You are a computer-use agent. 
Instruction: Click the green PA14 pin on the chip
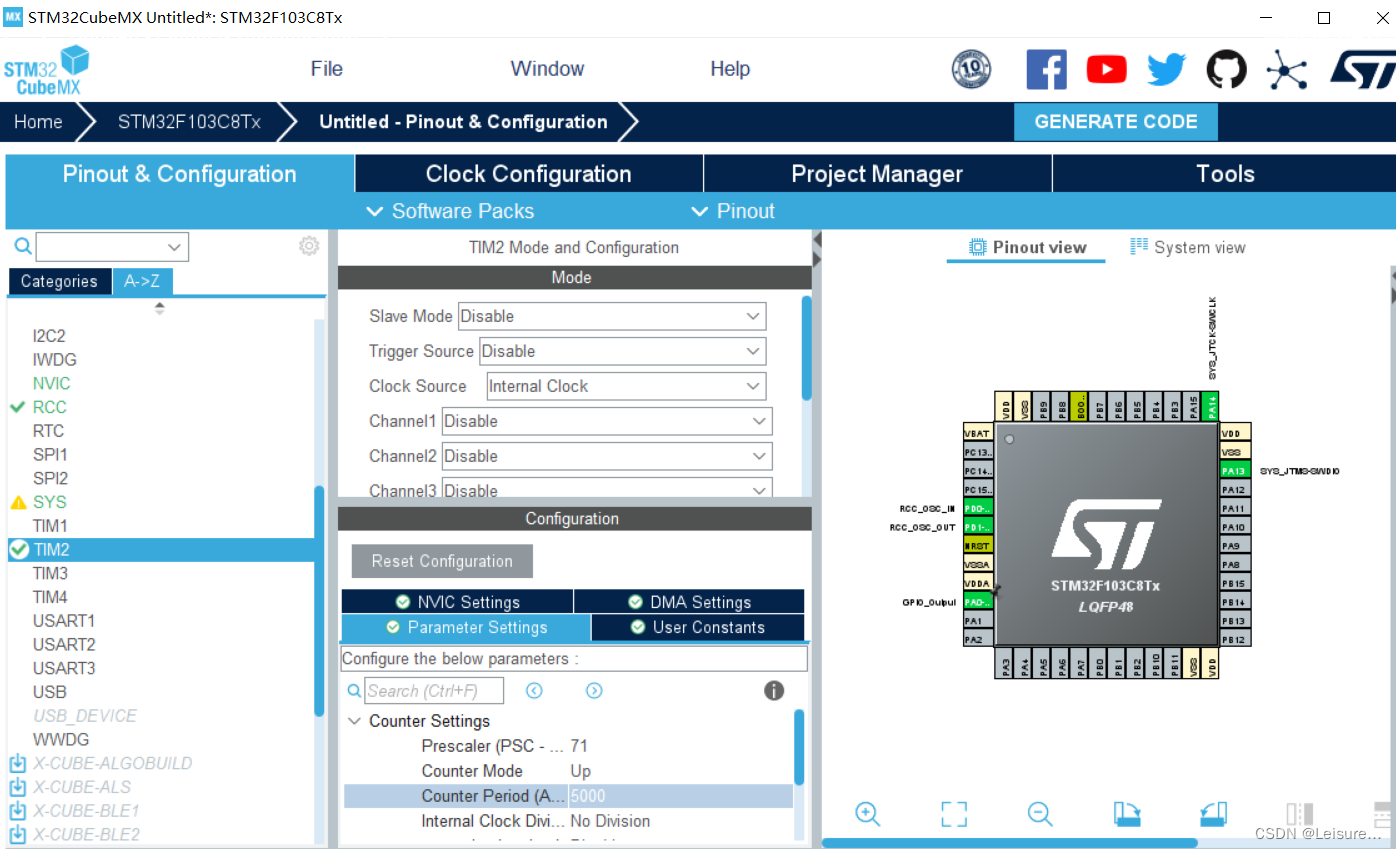point(1213,406)
